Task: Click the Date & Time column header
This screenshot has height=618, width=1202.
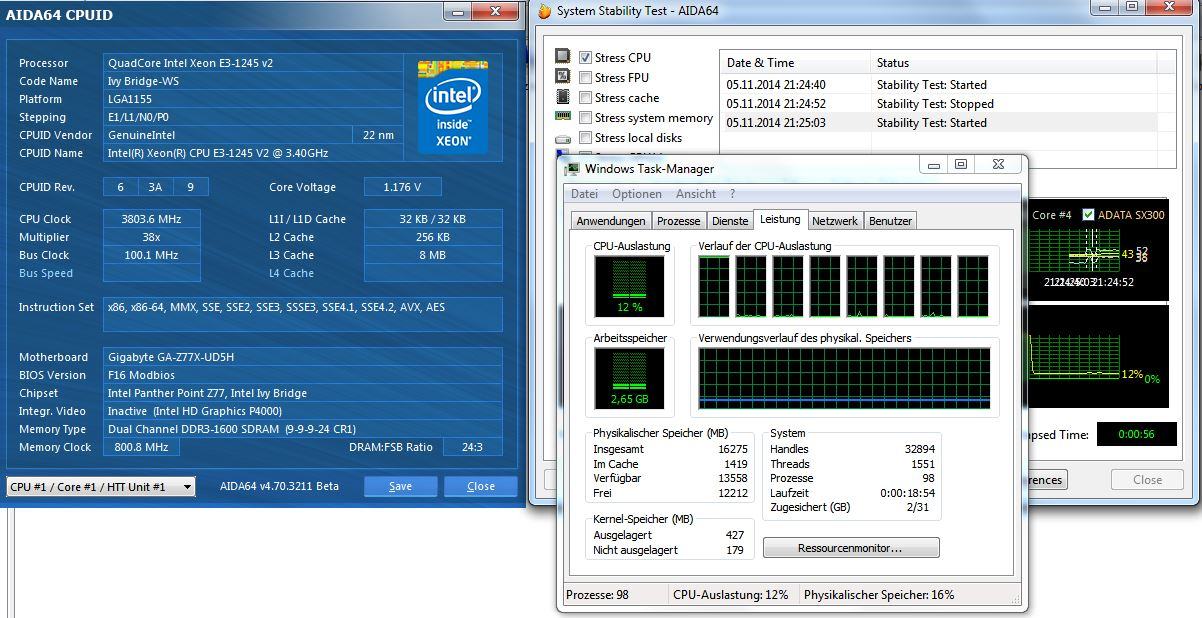Action: tap(795, 62)
